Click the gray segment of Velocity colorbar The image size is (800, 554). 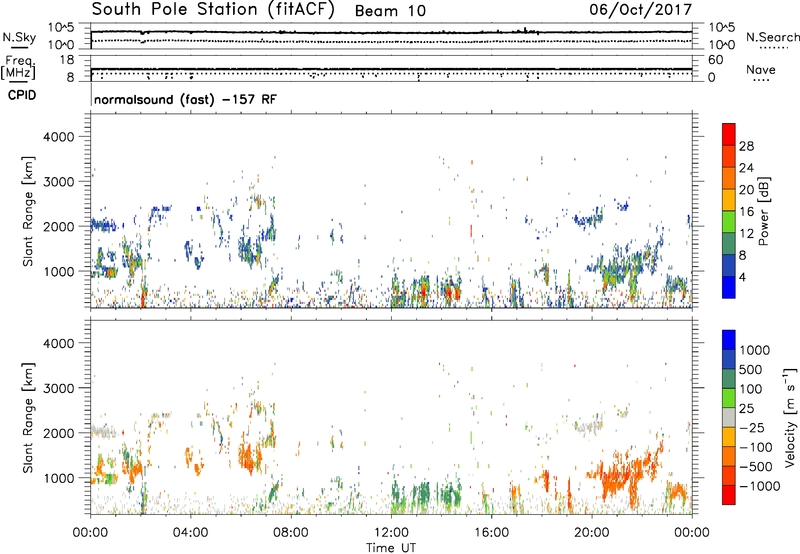[729, 418]
